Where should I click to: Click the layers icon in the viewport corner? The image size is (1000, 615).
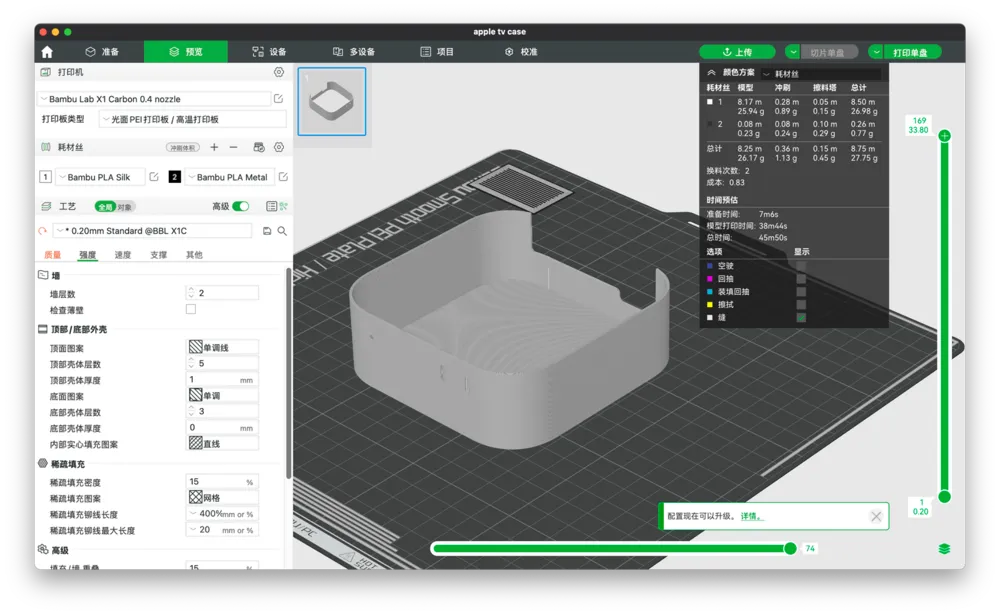tap(945, 549)
